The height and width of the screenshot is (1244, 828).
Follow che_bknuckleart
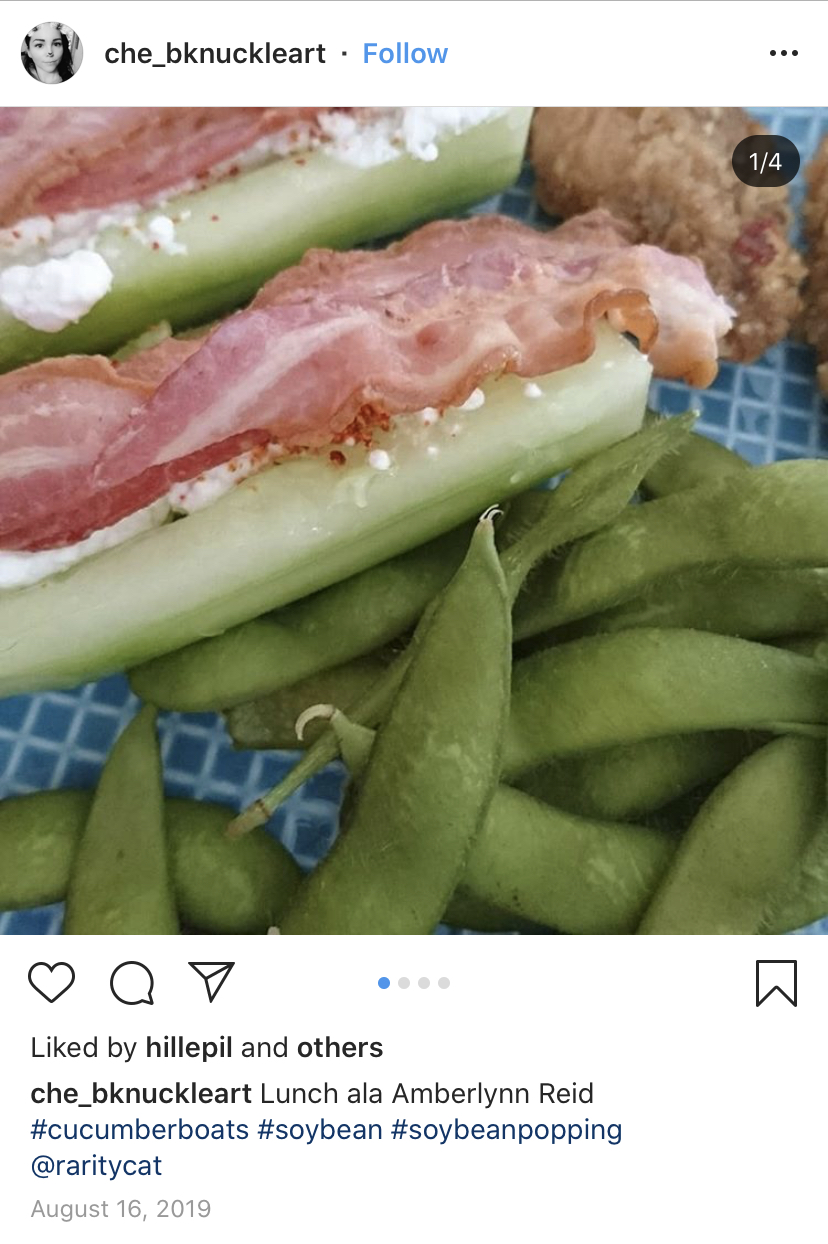(x=405, y=54)
